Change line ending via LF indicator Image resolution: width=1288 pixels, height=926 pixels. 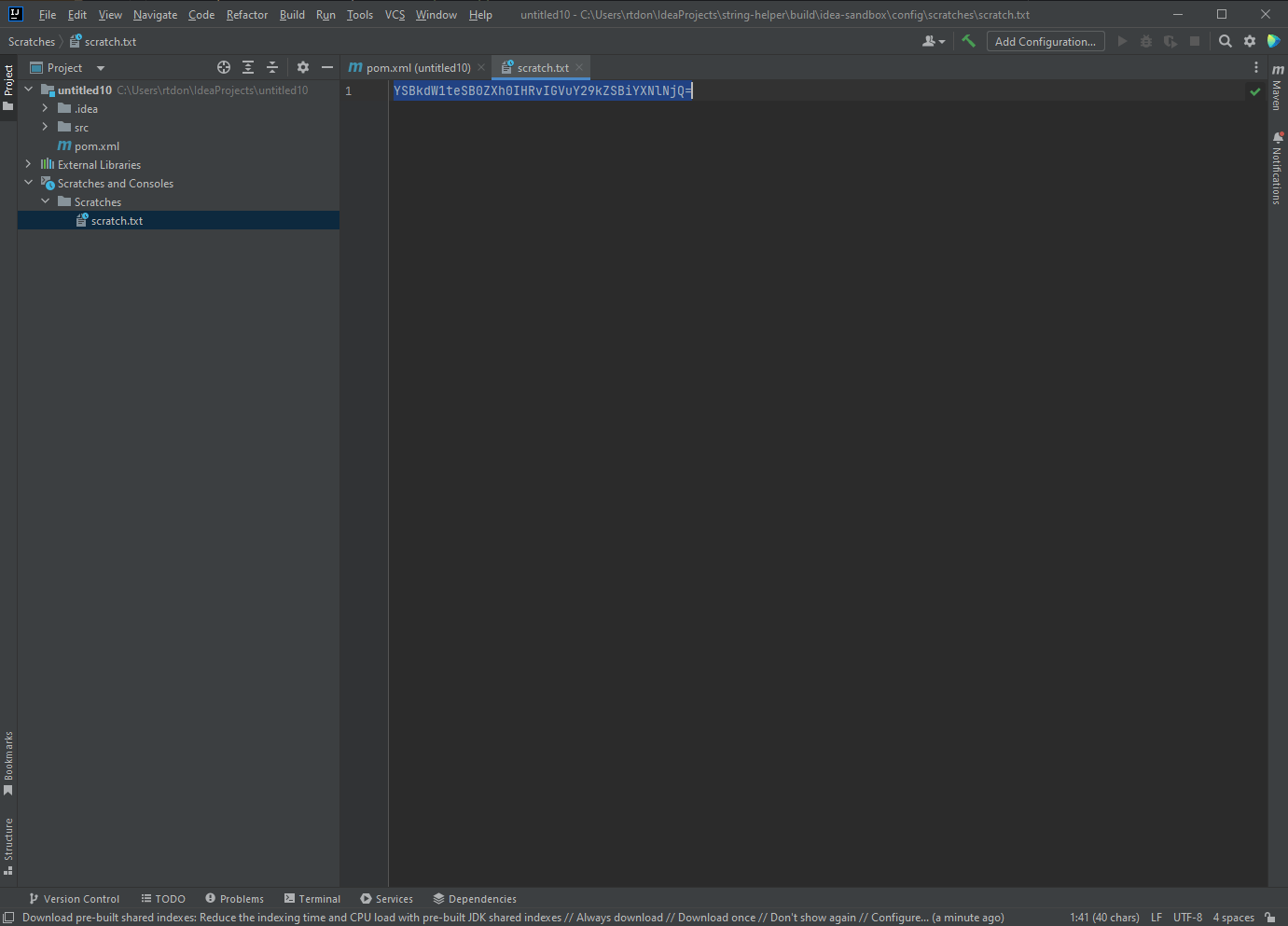click(1156, 917)
